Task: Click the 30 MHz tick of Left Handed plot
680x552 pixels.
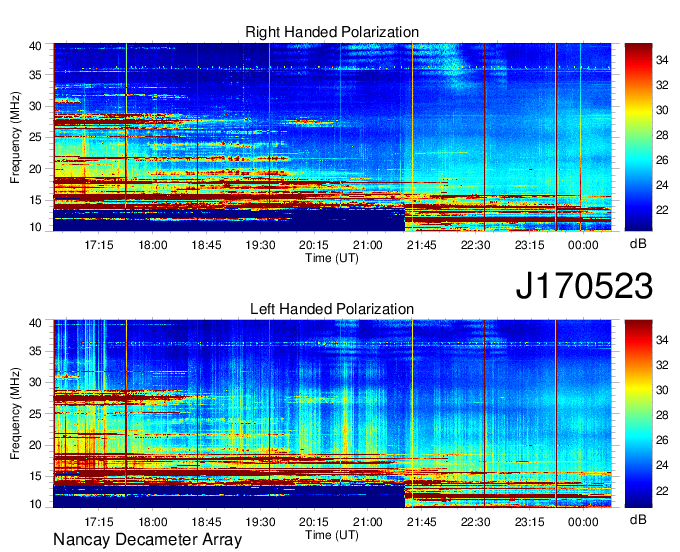Action: click(36, 382)
